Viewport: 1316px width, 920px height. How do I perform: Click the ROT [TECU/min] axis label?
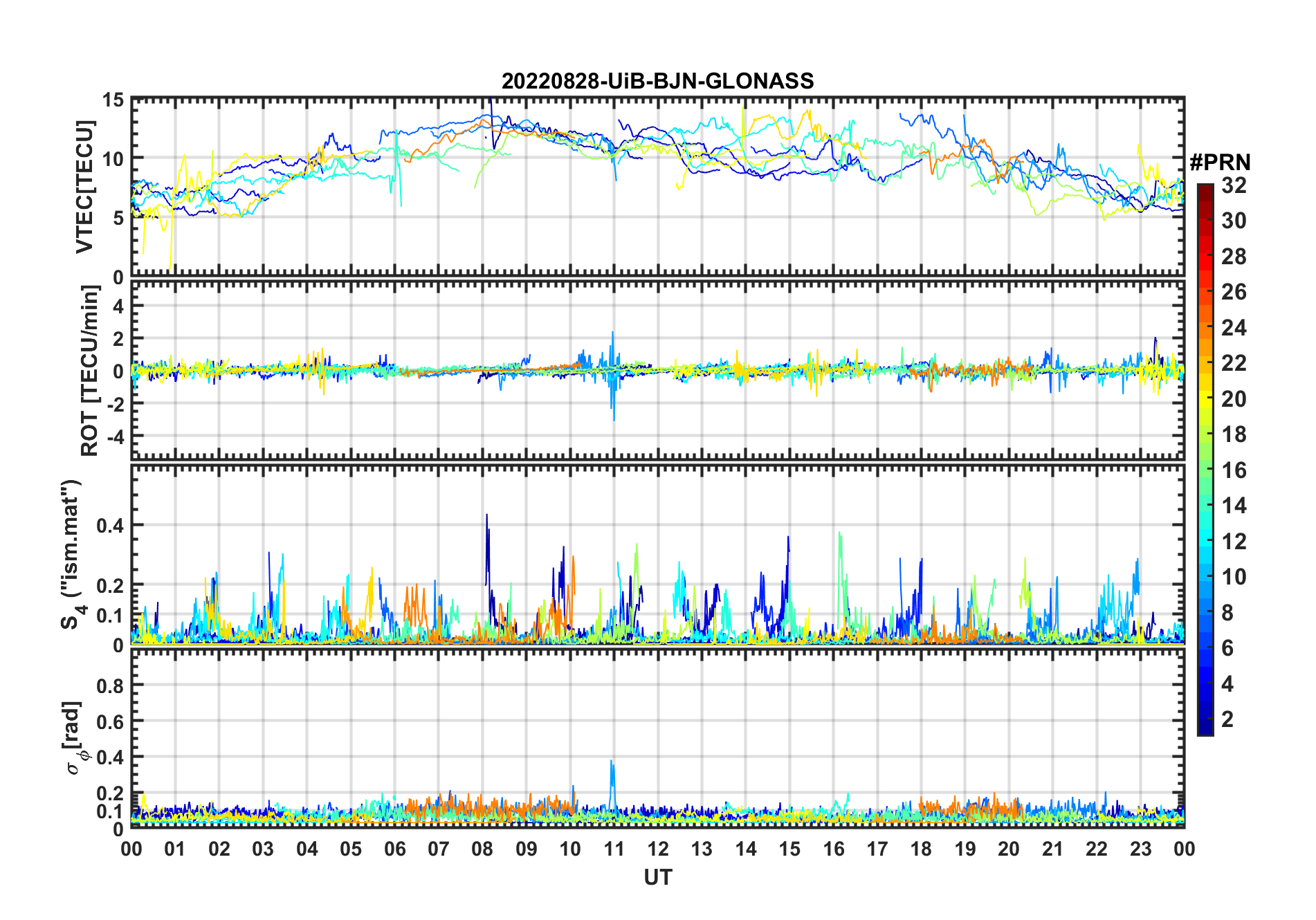click(x=89, y=371)
